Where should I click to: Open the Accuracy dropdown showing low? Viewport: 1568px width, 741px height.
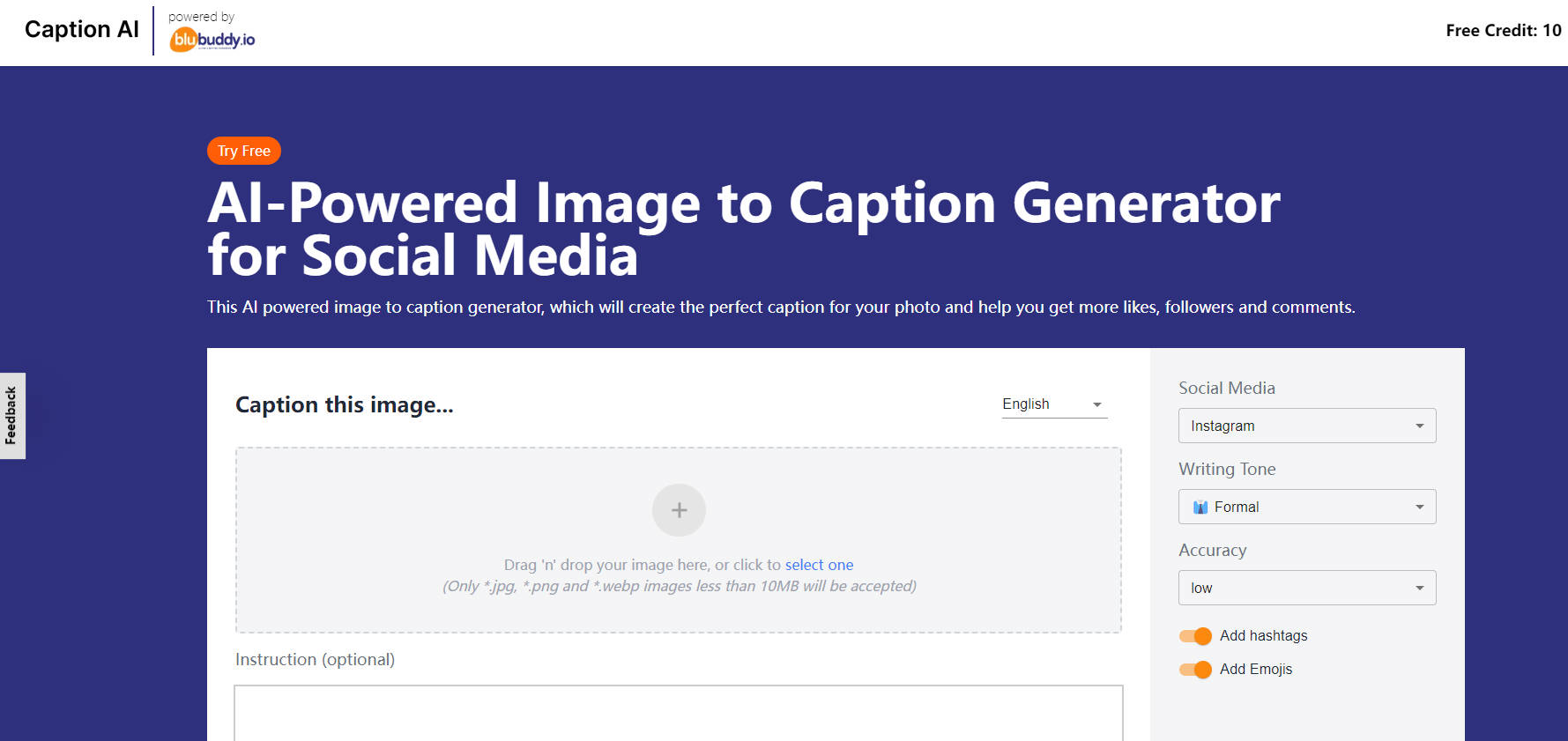1307,588
